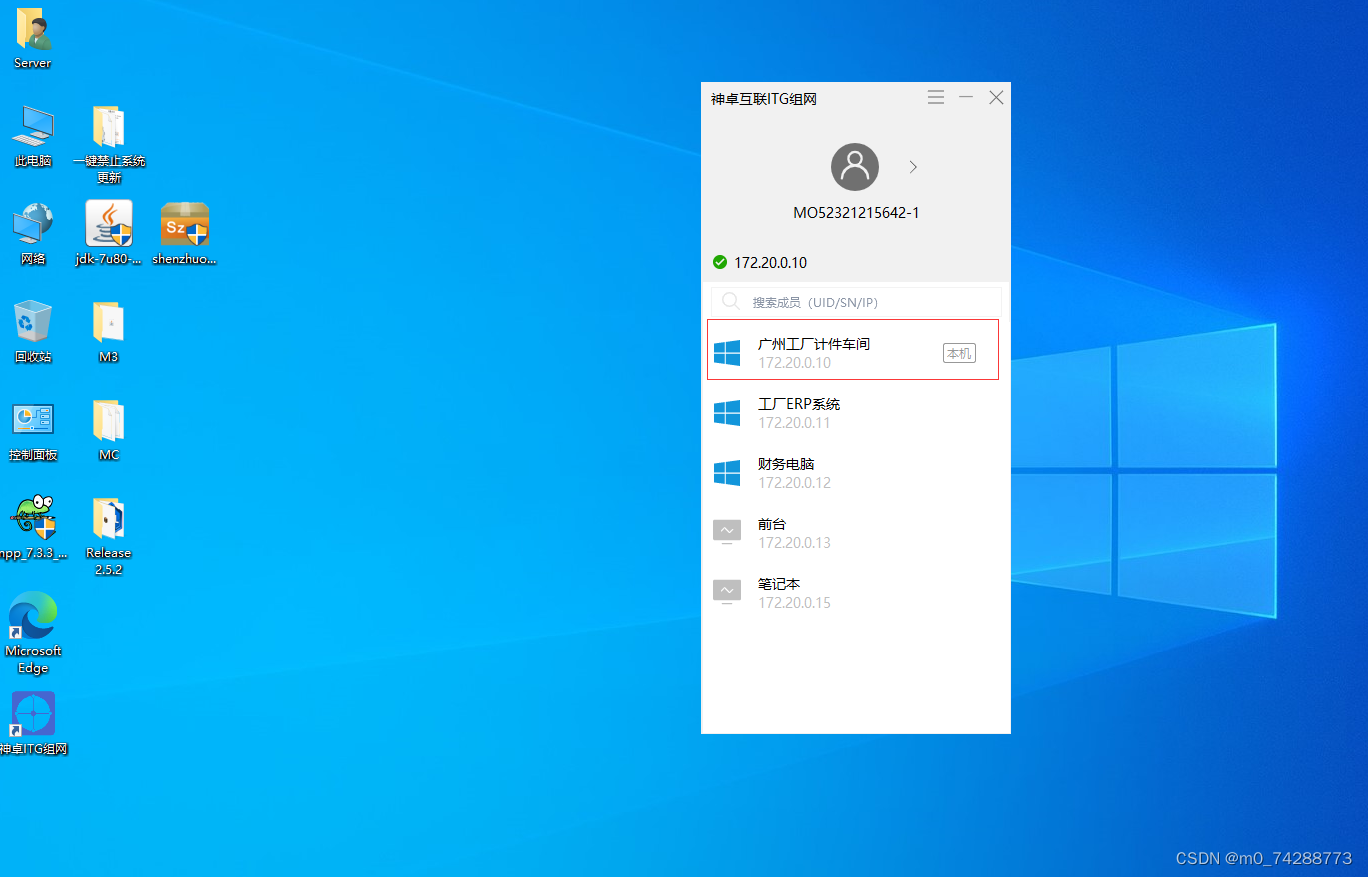1368x877 pixels.
Task: Click the search magnifier icon
Action: click(731, 301)
